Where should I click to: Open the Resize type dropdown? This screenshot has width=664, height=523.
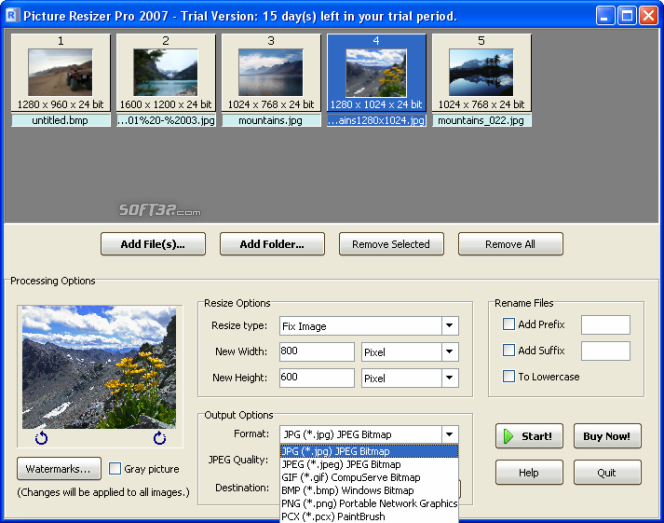pyautogui.click(x=450, y=326)
